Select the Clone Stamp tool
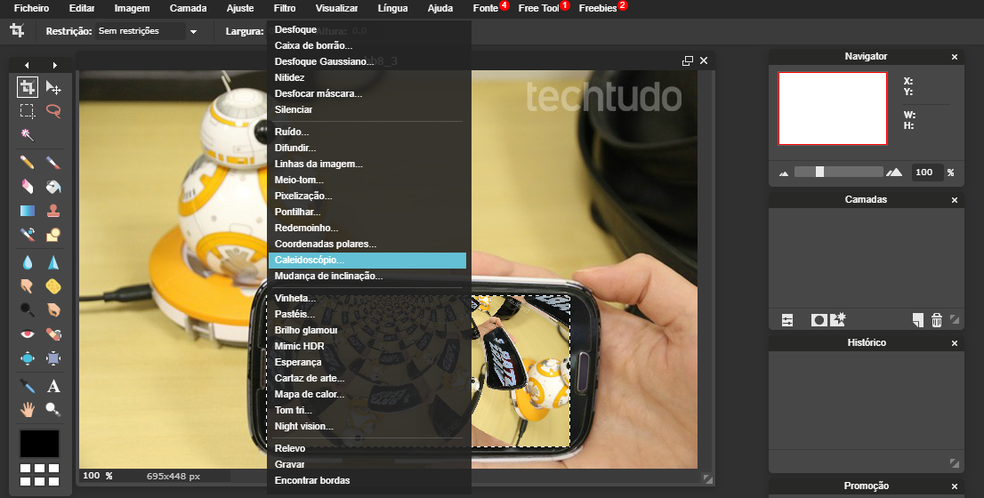Viewport: 984px width, 498px height. [53, 211]
